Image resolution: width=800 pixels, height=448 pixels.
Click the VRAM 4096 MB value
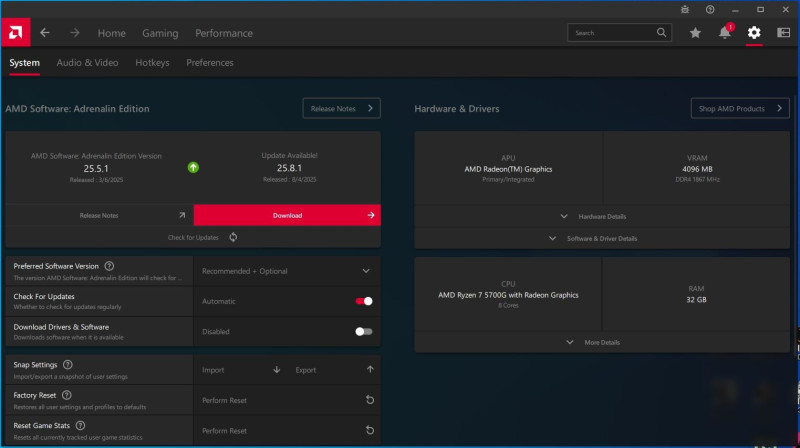pyautogui.click(x=697, y=169)
